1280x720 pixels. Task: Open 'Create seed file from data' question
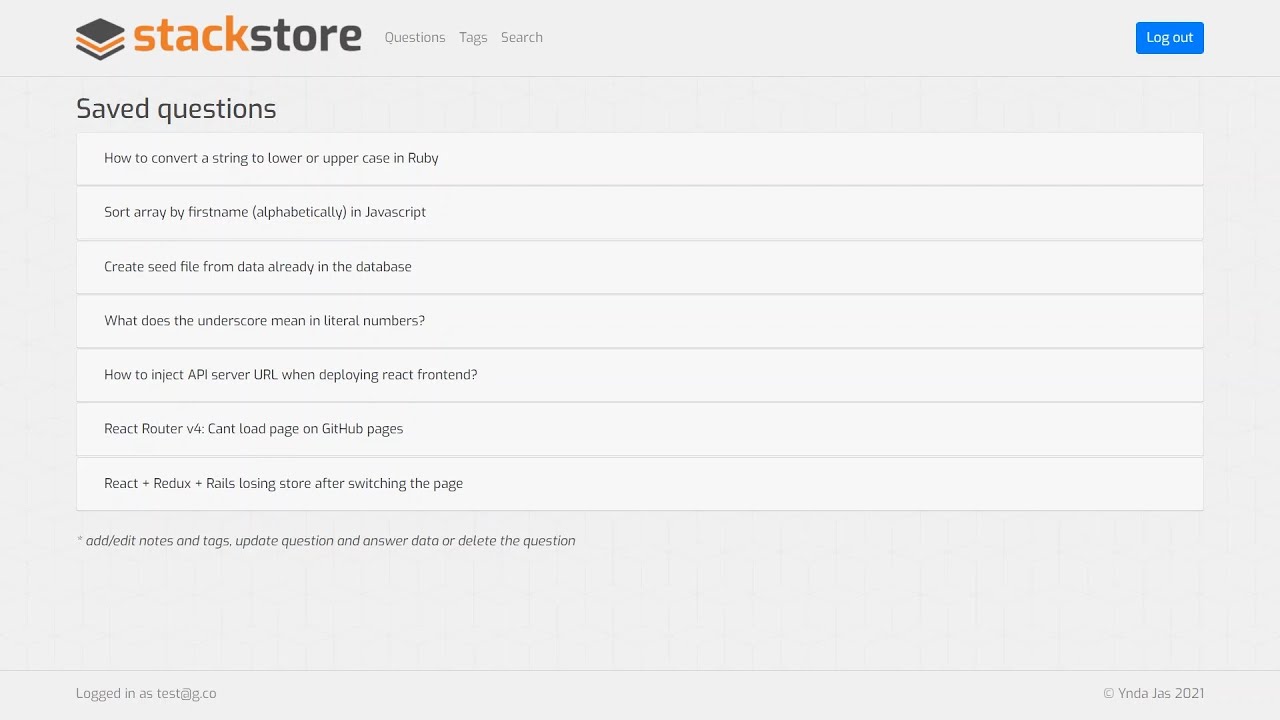640,267
